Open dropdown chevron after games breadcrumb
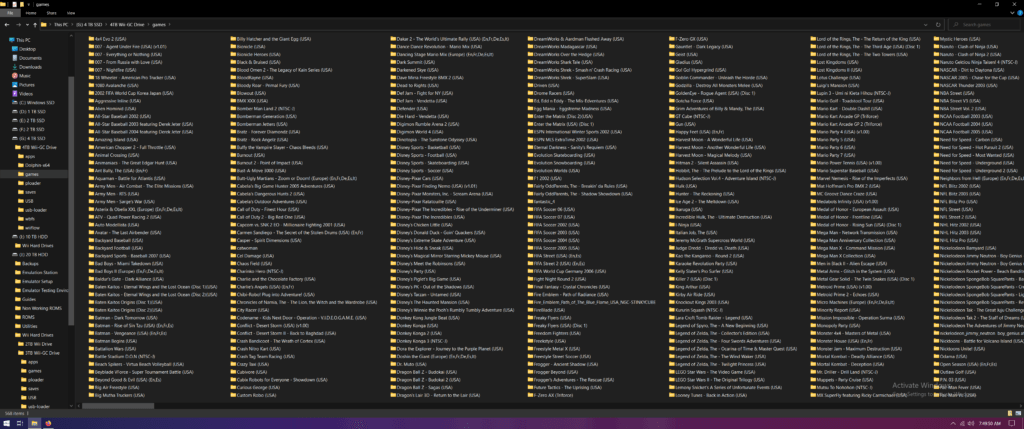Screen dimensions: 1024x429 pyautogui.click(x=169, y=25)
